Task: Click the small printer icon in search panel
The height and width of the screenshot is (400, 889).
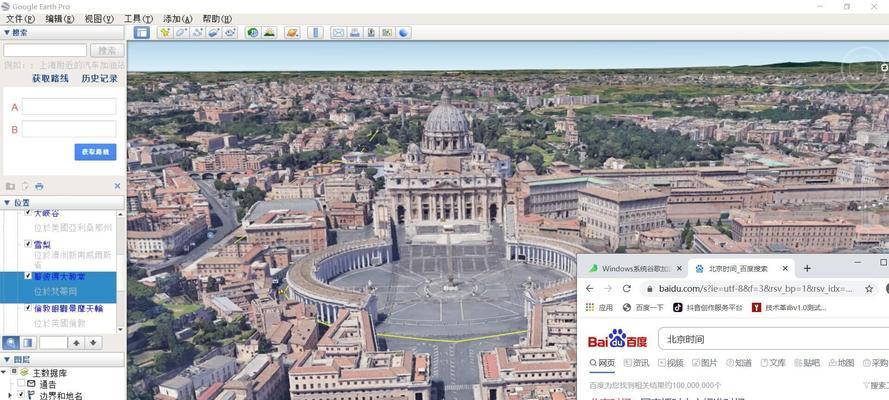Action: 39,186
